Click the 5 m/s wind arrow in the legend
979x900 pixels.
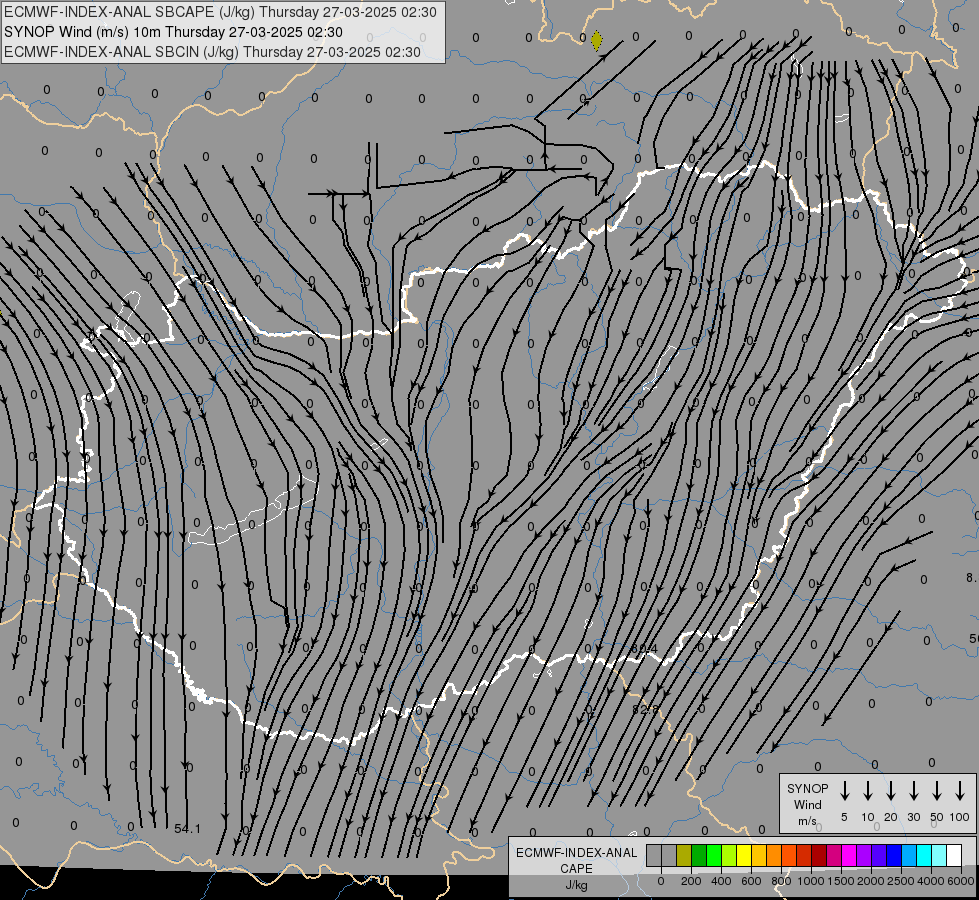pos(845,790)
